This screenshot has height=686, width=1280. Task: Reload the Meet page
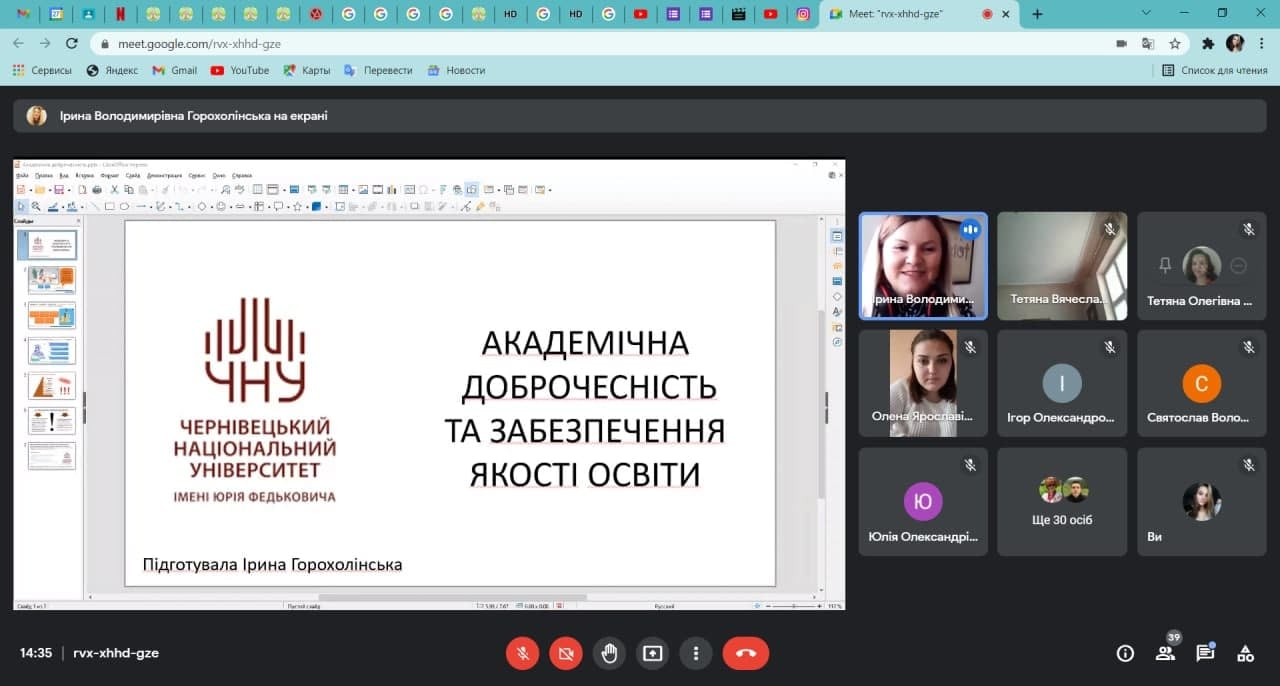[x=71, y=43]
